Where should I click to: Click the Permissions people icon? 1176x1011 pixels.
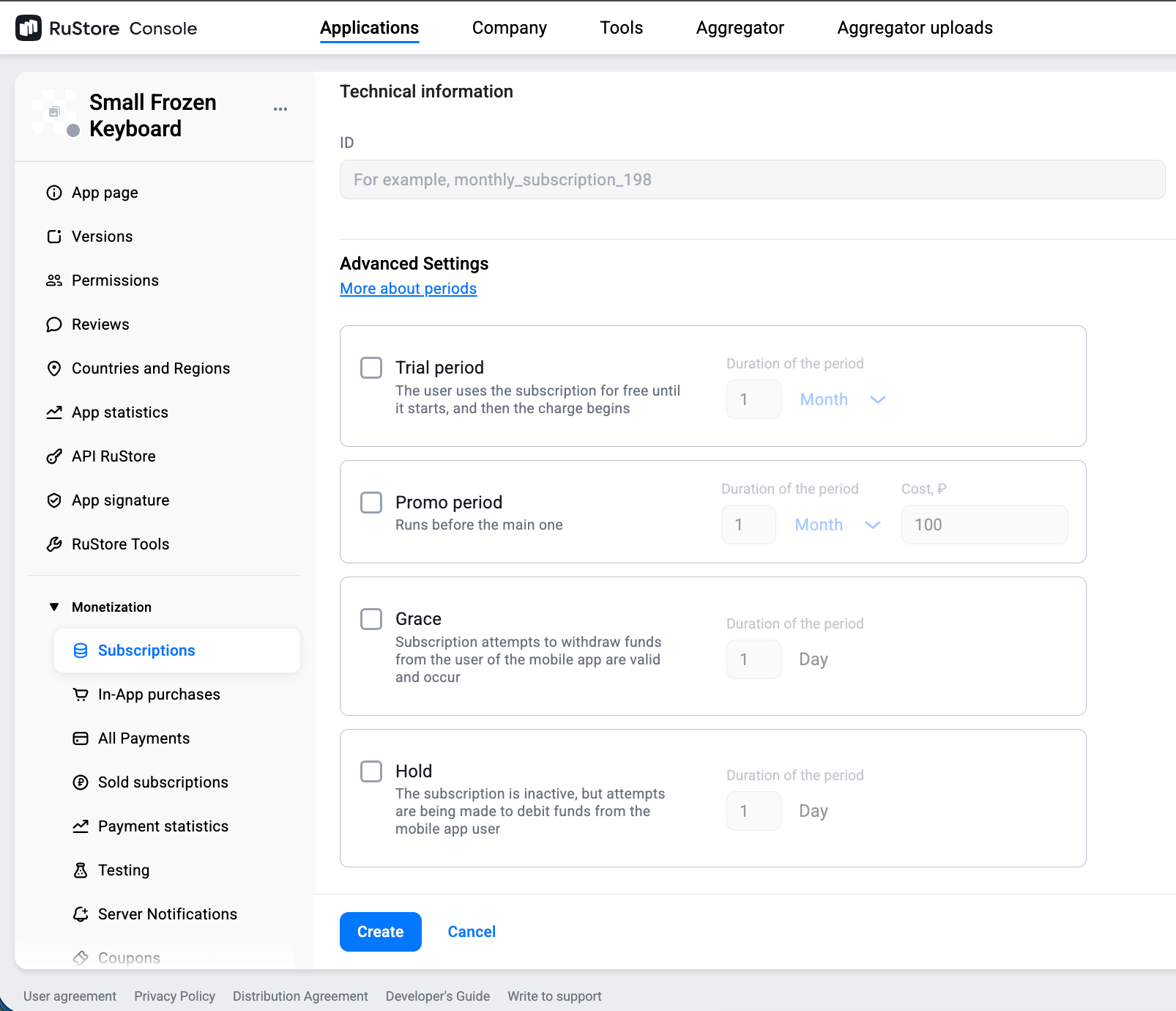point(54,281)
